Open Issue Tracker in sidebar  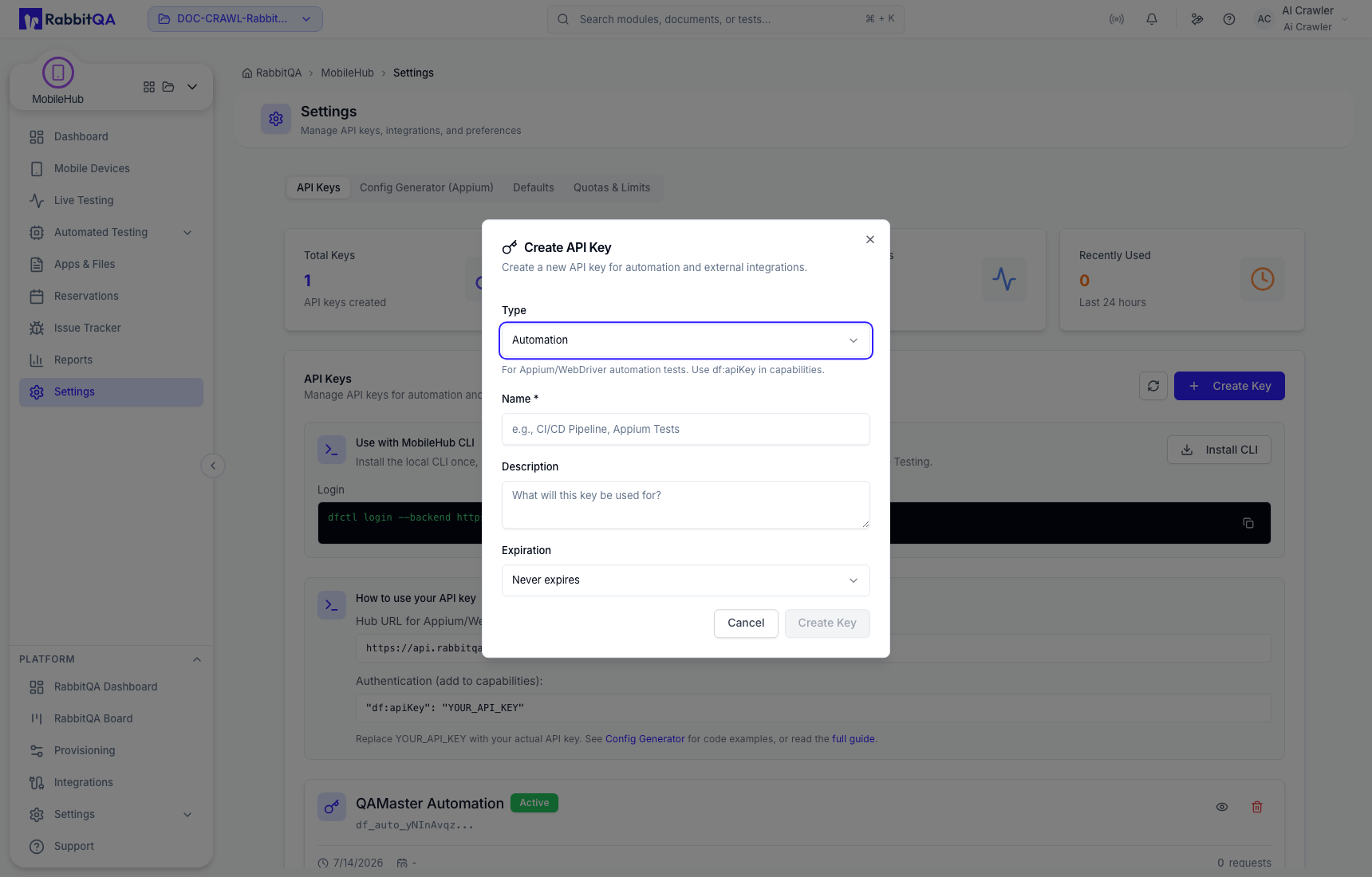(x=112, y=328)
